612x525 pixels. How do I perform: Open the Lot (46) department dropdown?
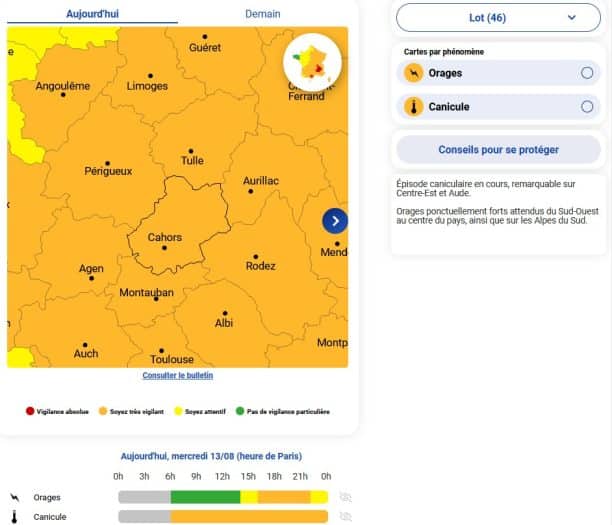coord(498,18)
